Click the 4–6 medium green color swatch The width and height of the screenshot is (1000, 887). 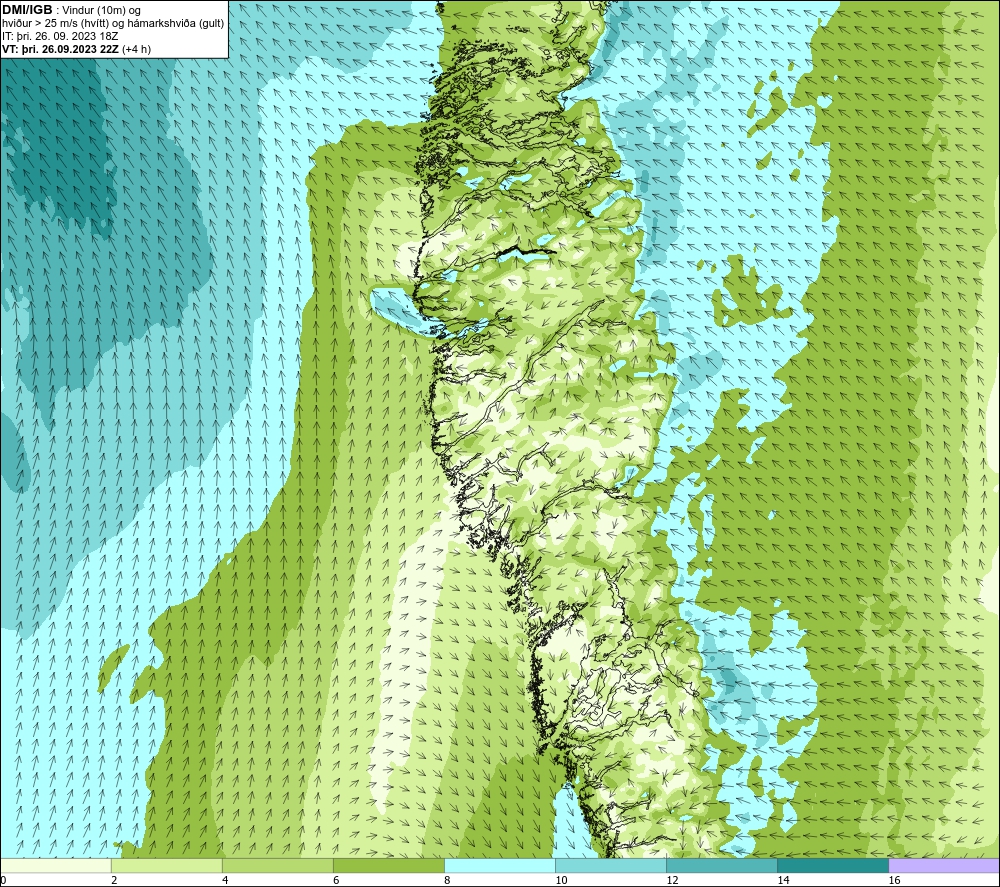click(x=277, y=865)
